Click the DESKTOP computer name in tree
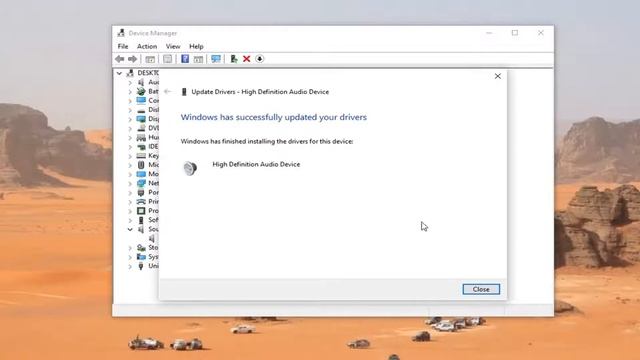Image resolution: width=640 pixels, height=360 pixels. click(x=148, y=73)
